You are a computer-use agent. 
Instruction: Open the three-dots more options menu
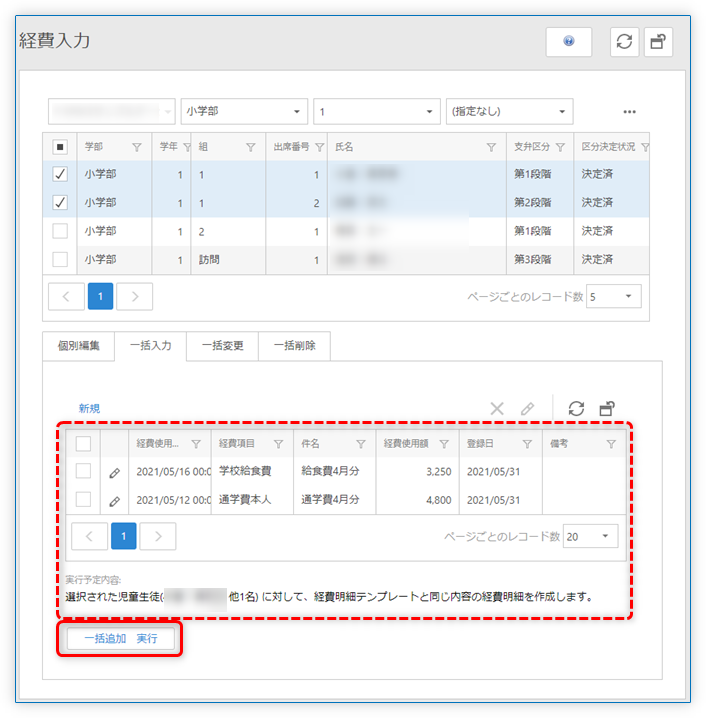click(629, 112)
